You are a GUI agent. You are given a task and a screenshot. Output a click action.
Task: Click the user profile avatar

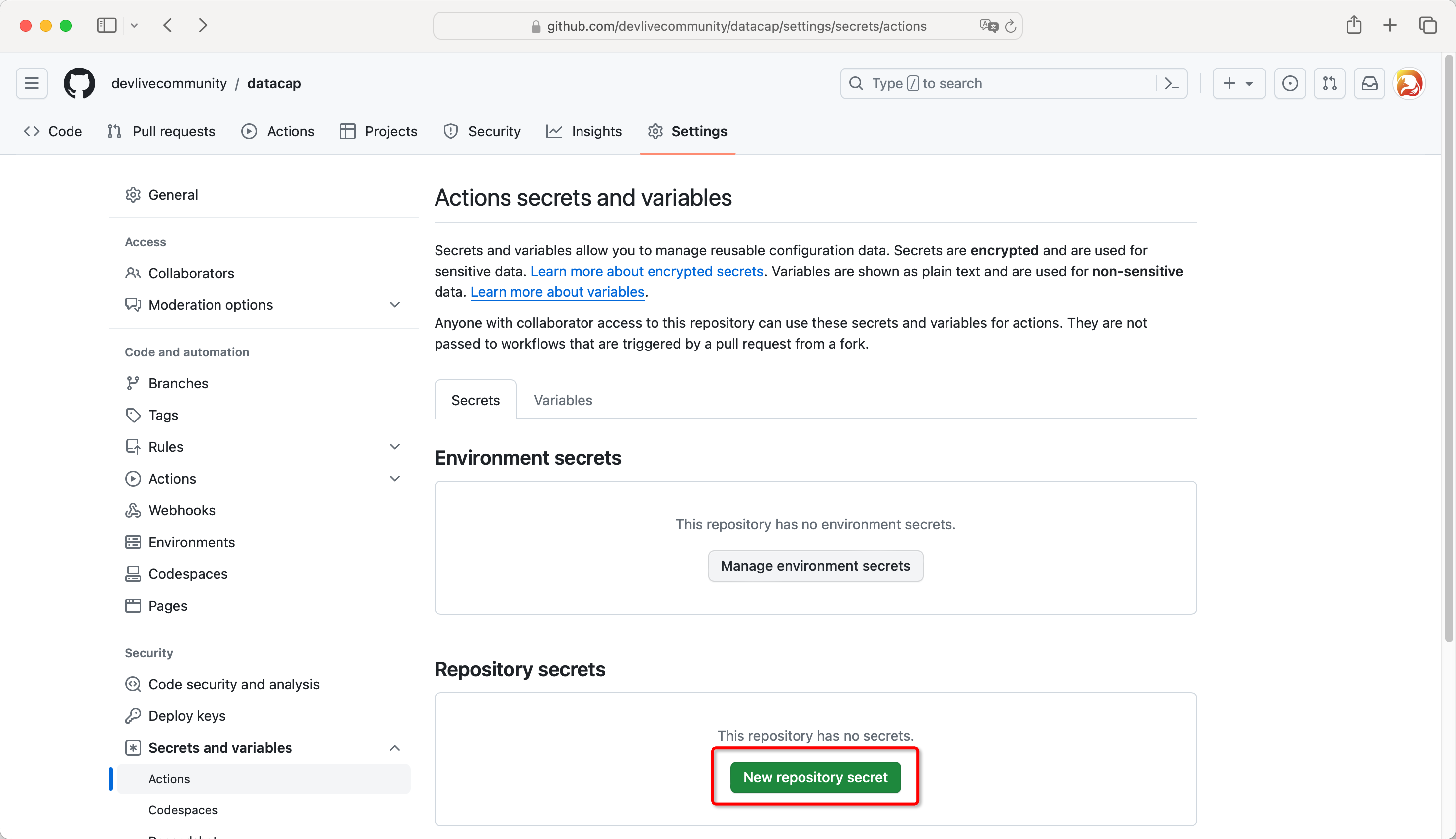1409,83
